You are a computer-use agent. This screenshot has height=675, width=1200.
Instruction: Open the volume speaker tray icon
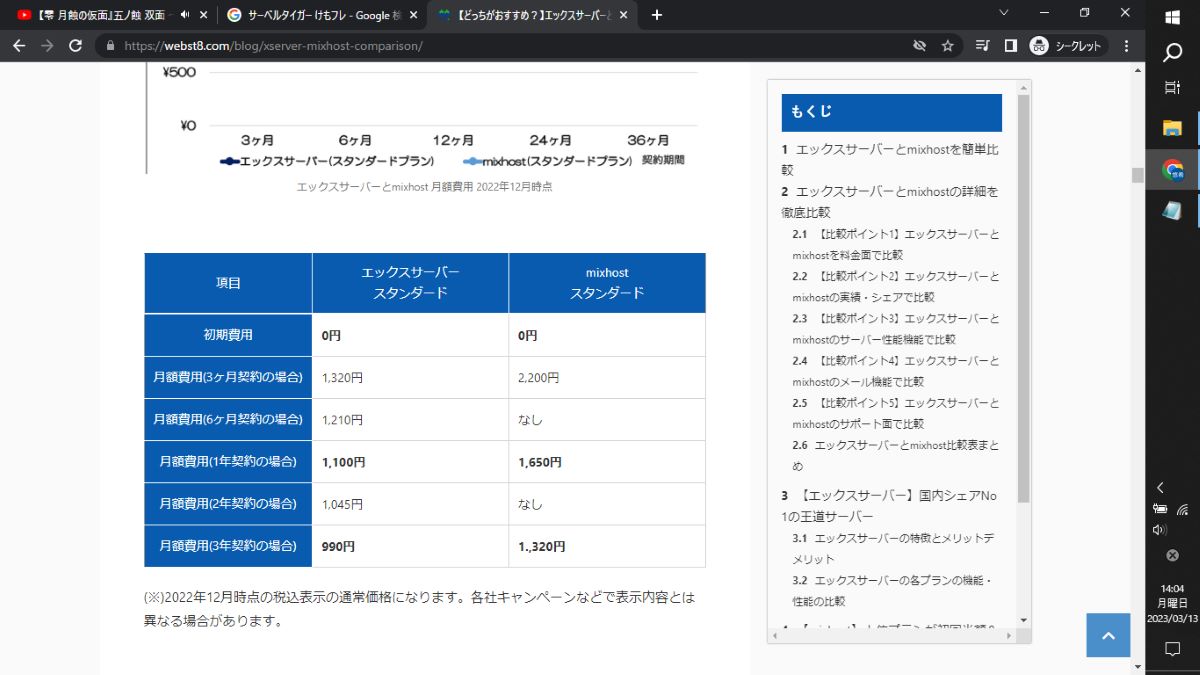(x=1160, y=530)
